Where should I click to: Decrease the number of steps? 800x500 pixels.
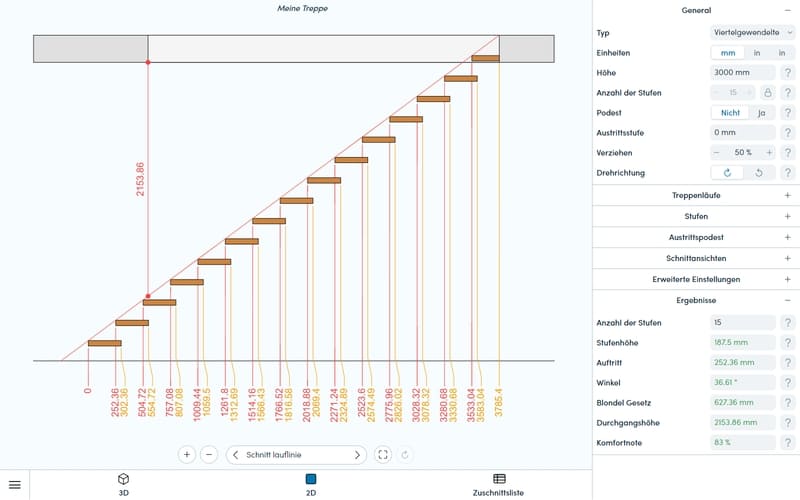coord(716,92)
